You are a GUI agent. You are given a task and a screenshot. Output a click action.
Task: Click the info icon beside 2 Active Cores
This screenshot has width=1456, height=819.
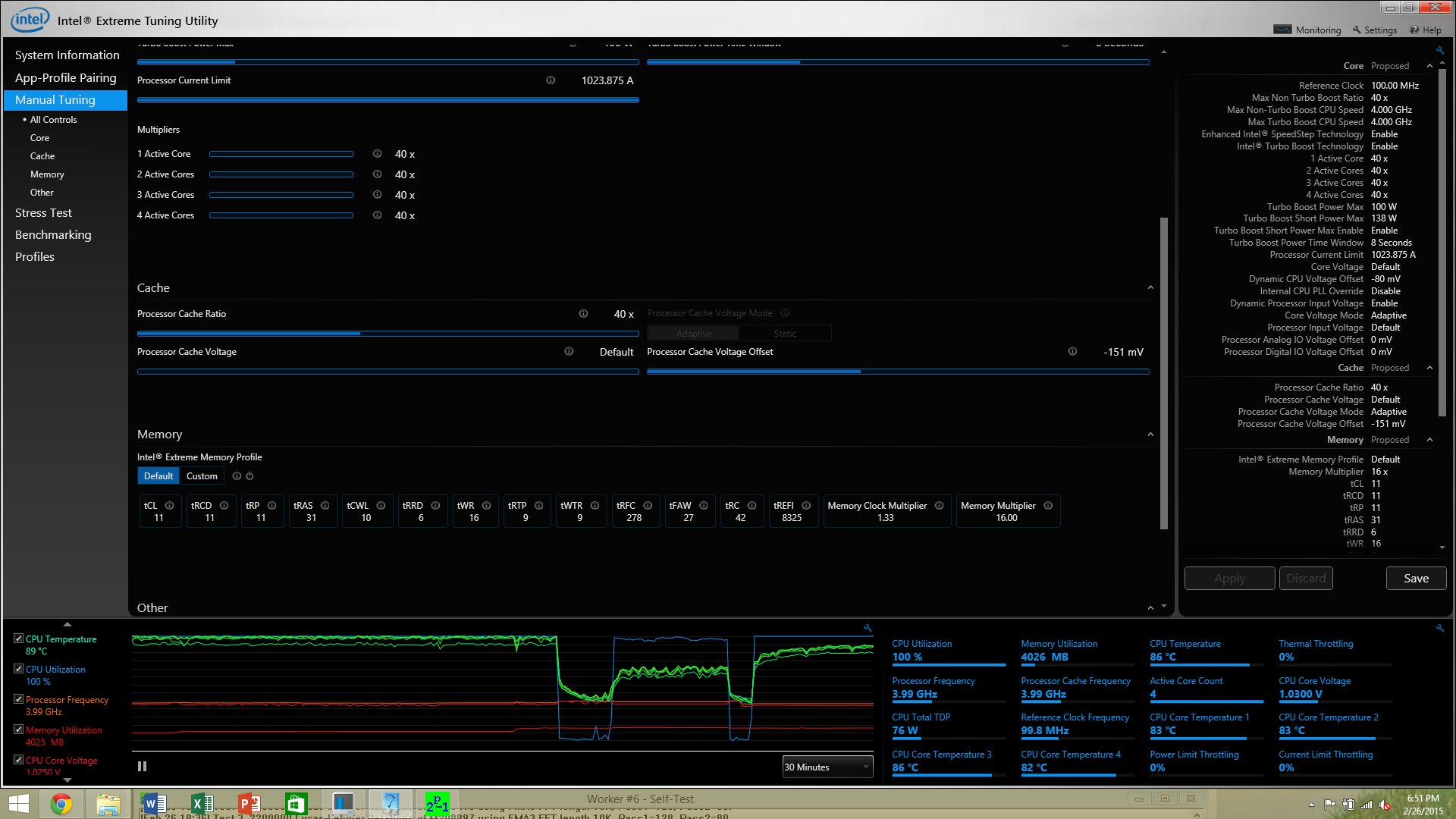377,174
